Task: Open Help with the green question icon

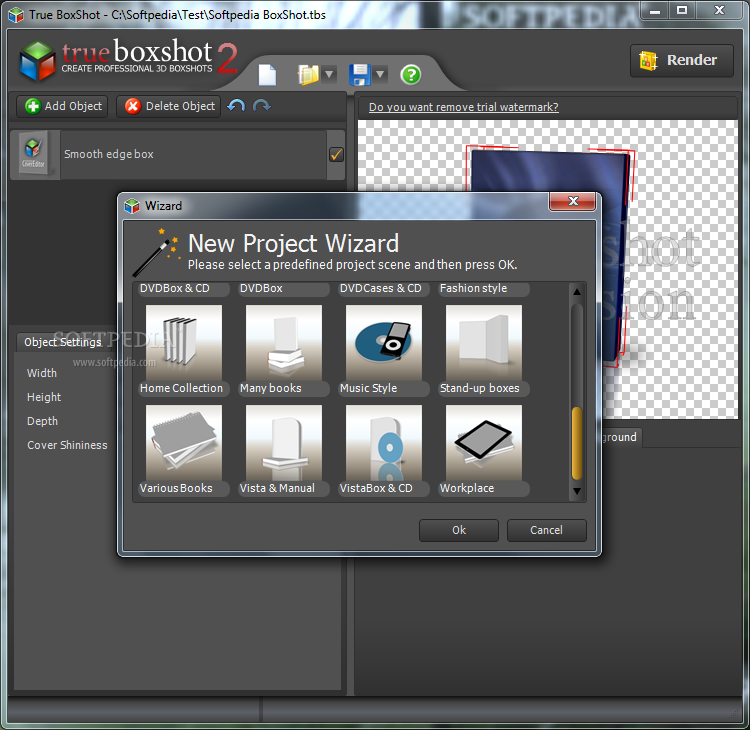Action: pos(411,75)
